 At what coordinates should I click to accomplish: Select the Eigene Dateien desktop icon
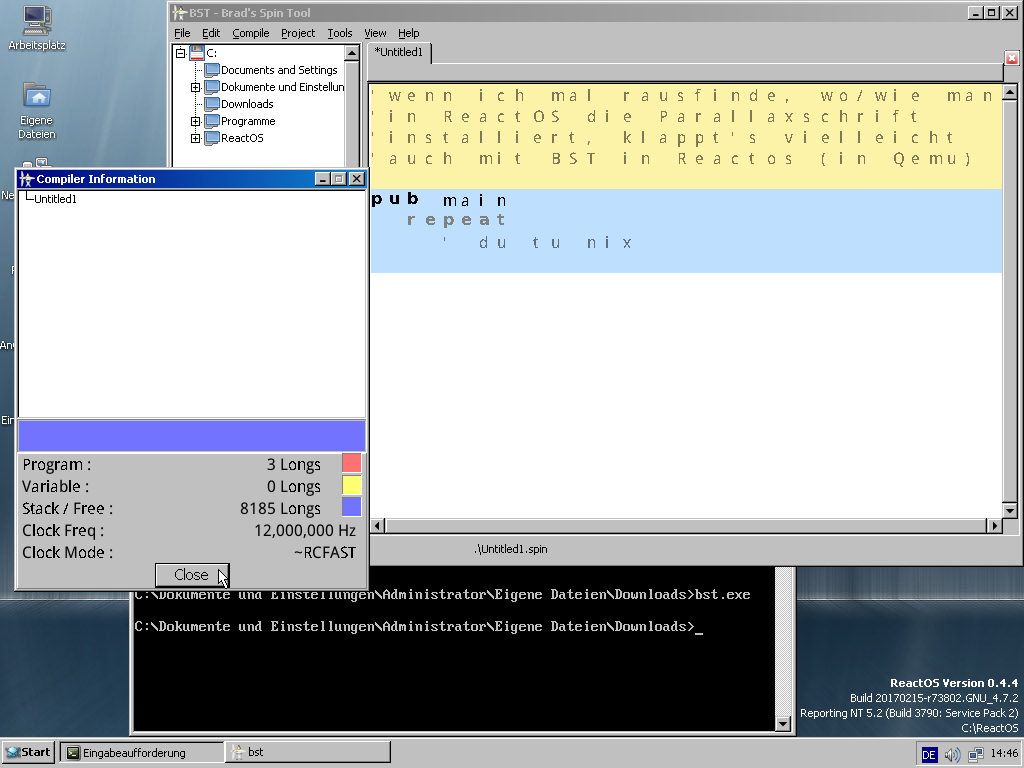(37, 98)
